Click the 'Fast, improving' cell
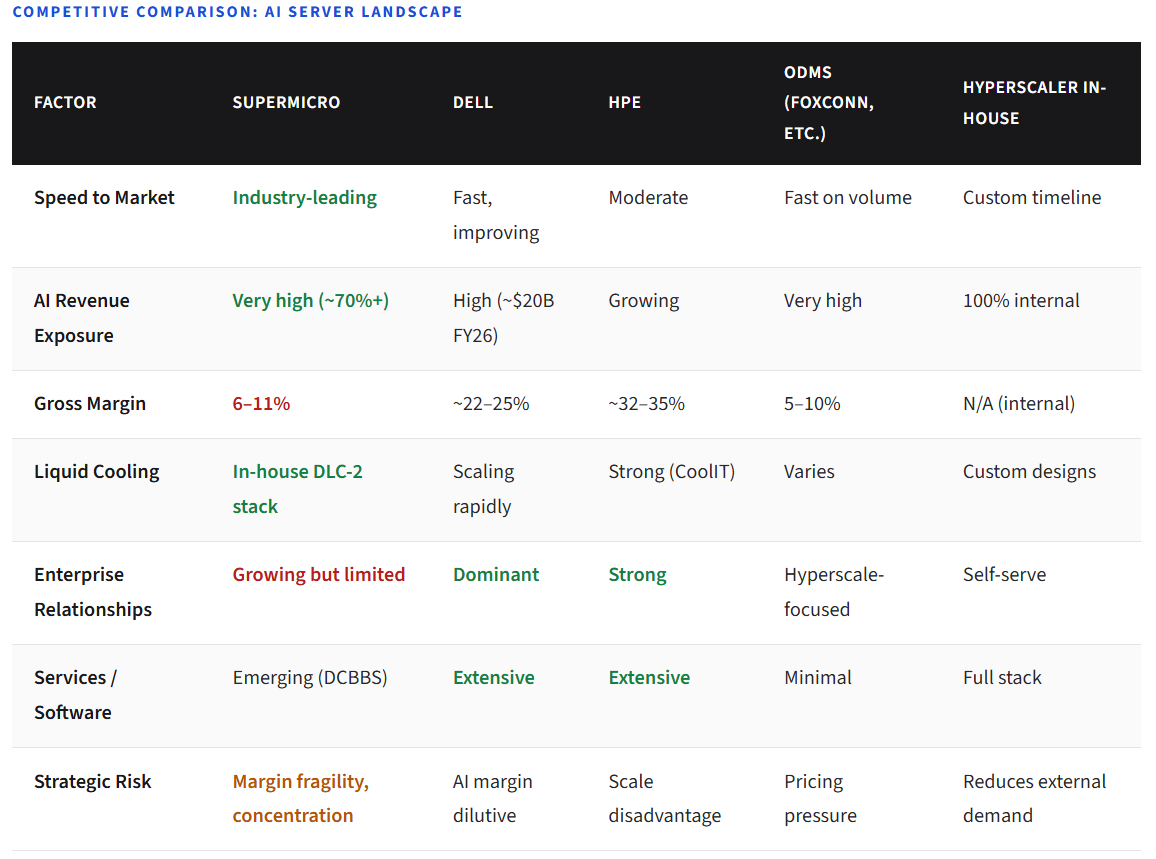The height and width of the screenshot is (859, 1156). point(495,215)
